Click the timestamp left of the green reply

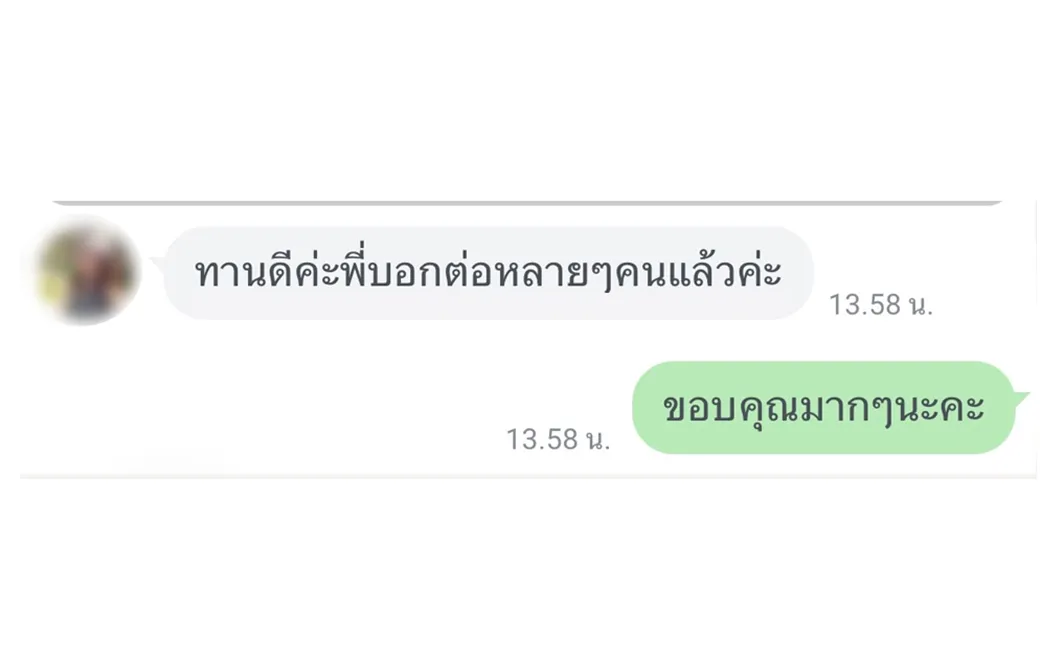coord(558,439)
